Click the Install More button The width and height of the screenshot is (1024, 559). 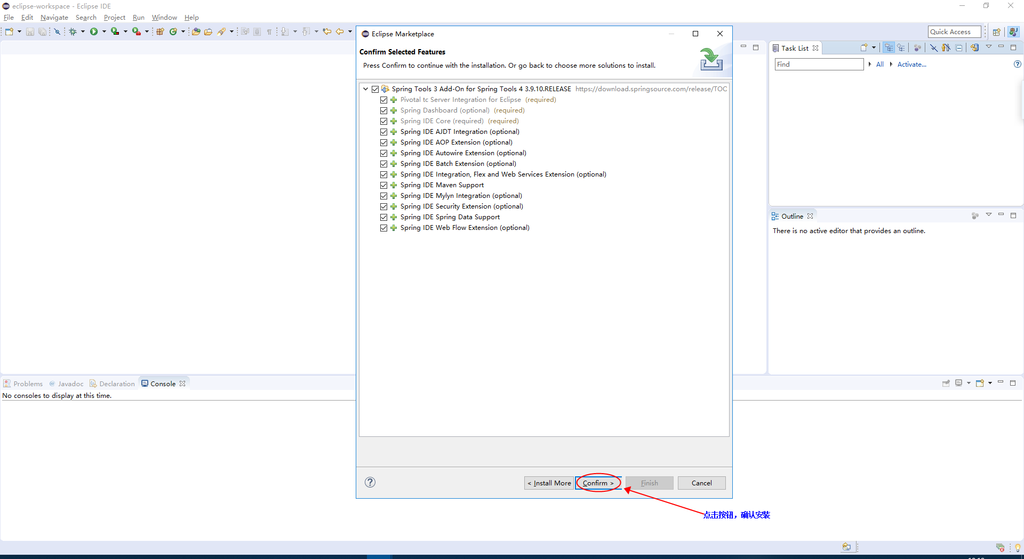(550, 483)
